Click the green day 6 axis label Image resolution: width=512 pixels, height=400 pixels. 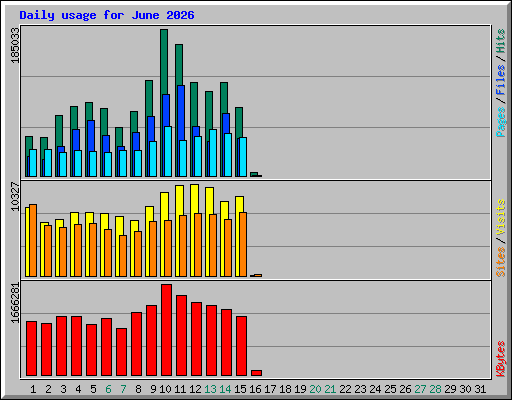108,389
